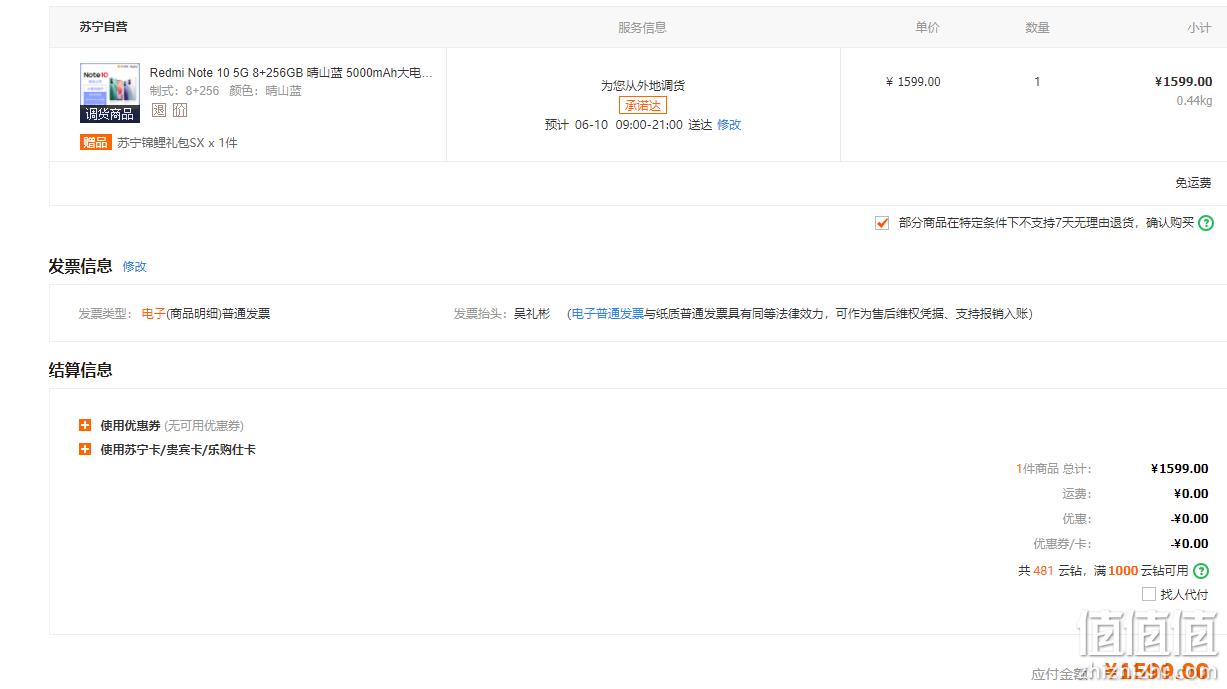Expand the 使用苏宁卡/贵宾卡/乐购仕卡 section
This screenshot has width=1227, height=689.
click(x=85, y=449)
